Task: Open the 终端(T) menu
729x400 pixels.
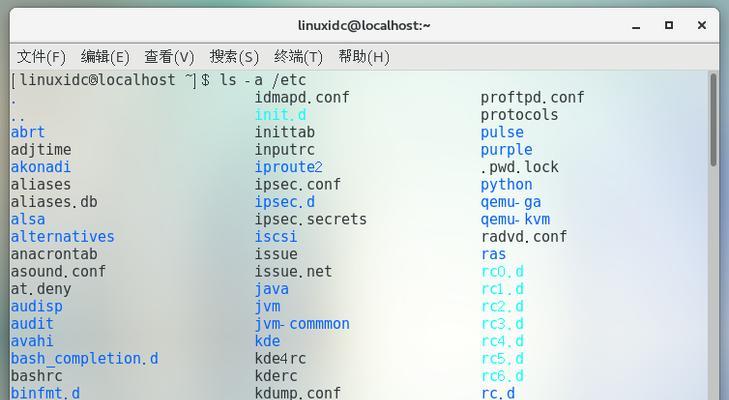Action: point(298,57)
